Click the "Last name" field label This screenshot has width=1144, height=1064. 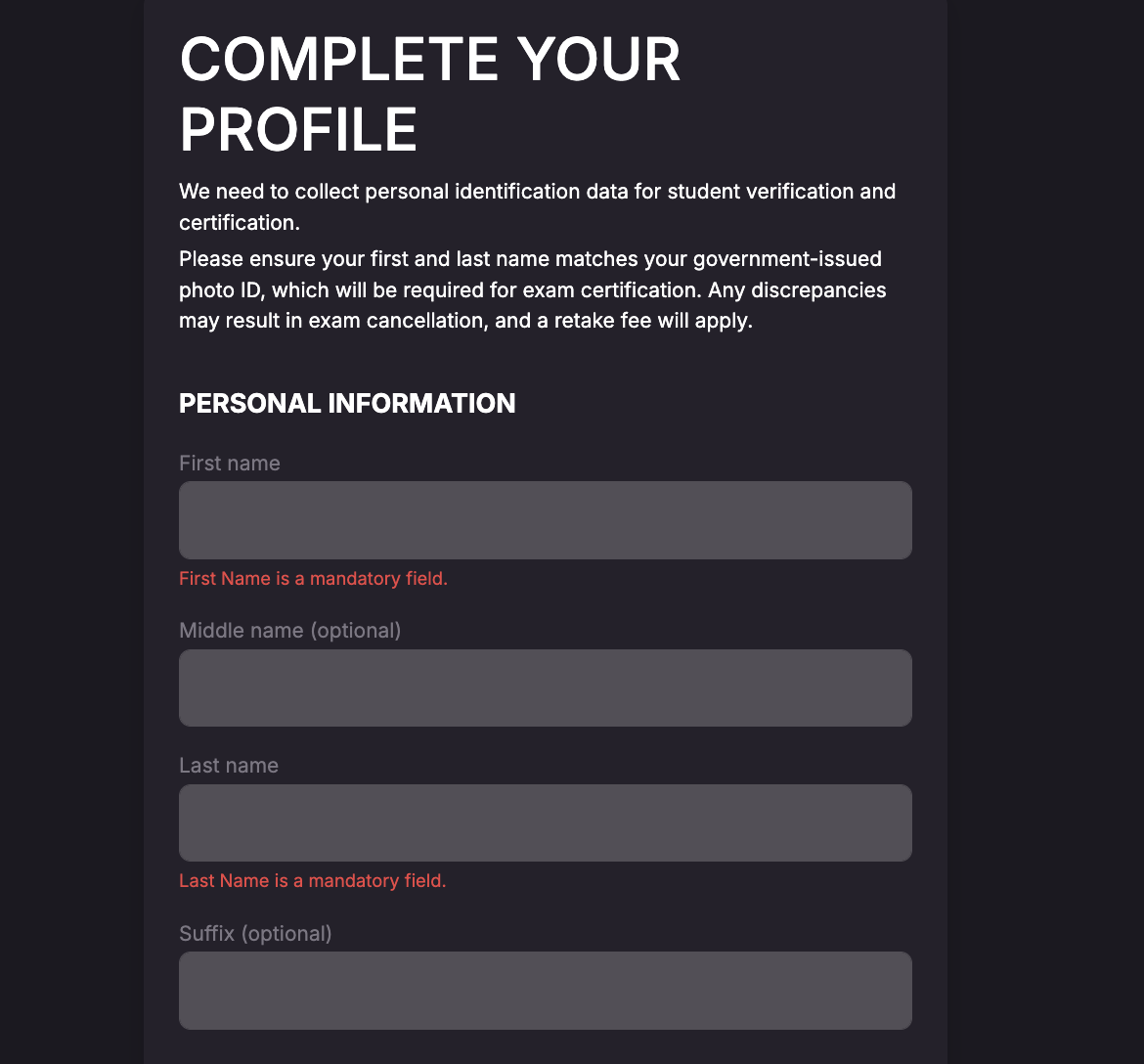pyautogui.click(x=229, y=766)
